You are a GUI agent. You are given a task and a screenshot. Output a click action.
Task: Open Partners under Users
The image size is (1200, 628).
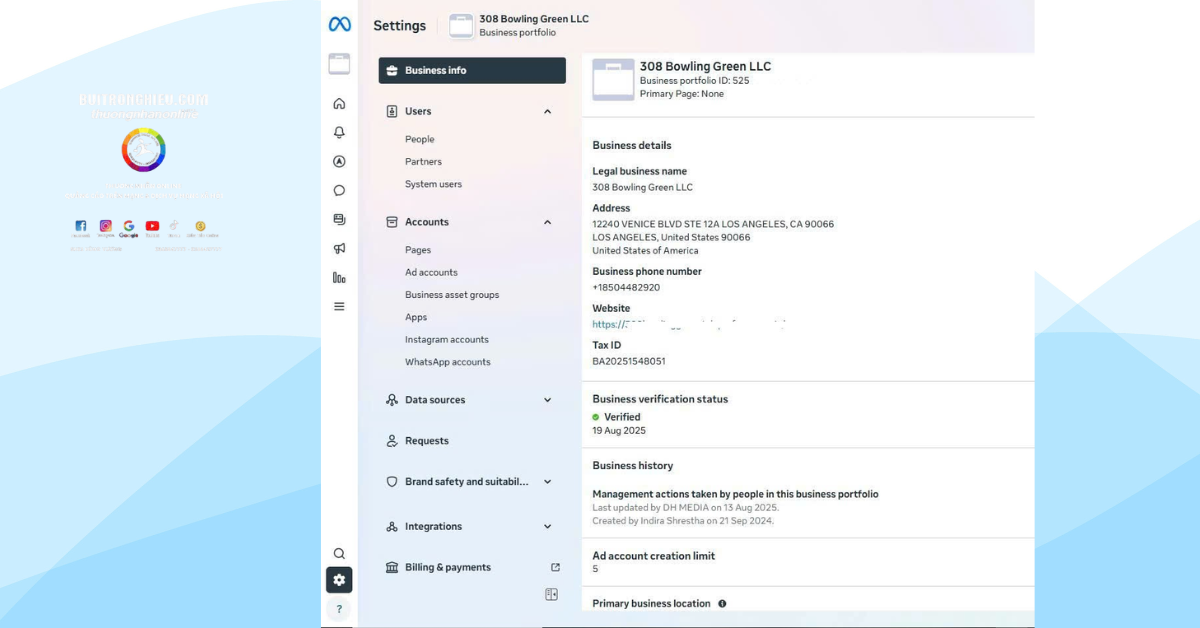(x=423, y=161)
